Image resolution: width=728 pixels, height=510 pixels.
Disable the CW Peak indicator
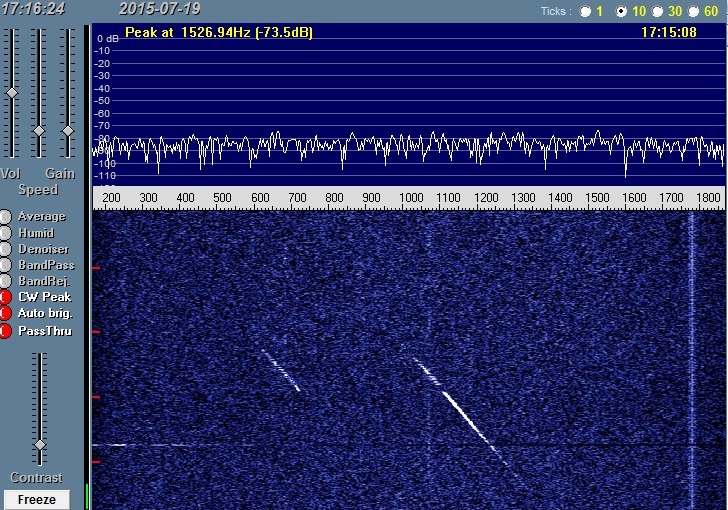(x=6, y=297)
